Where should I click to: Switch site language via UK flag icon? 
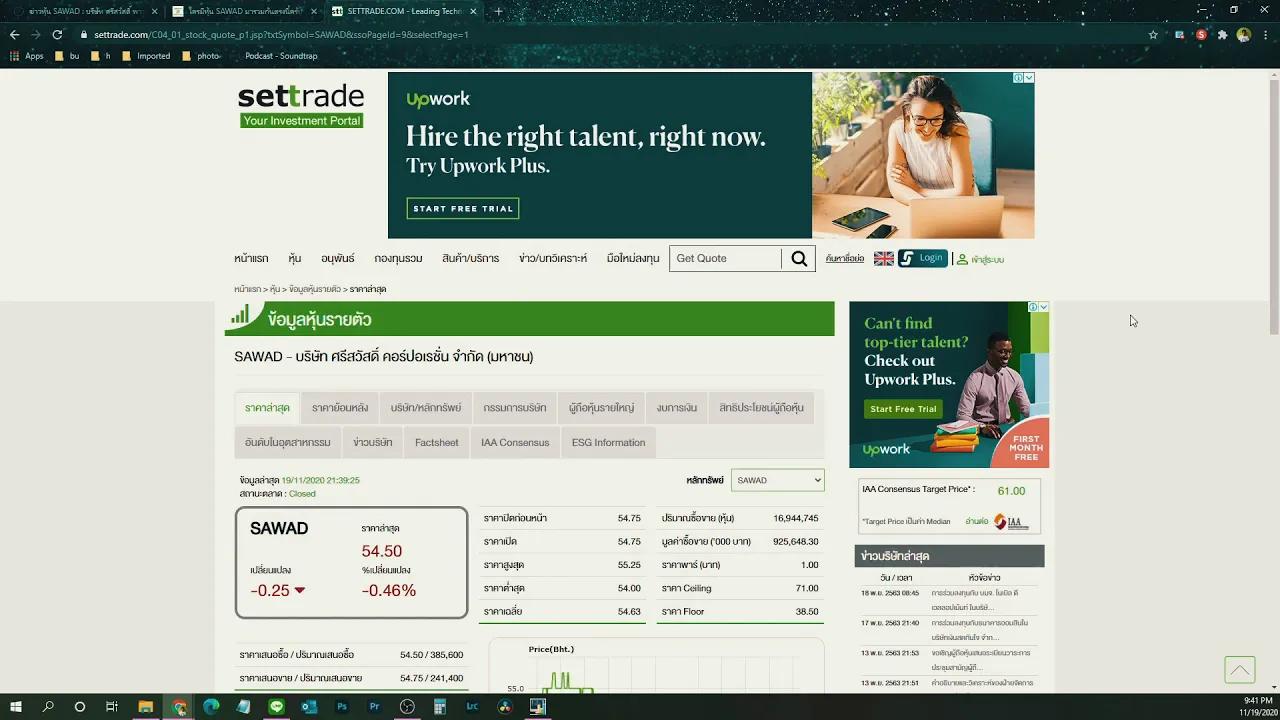point(884,259)
